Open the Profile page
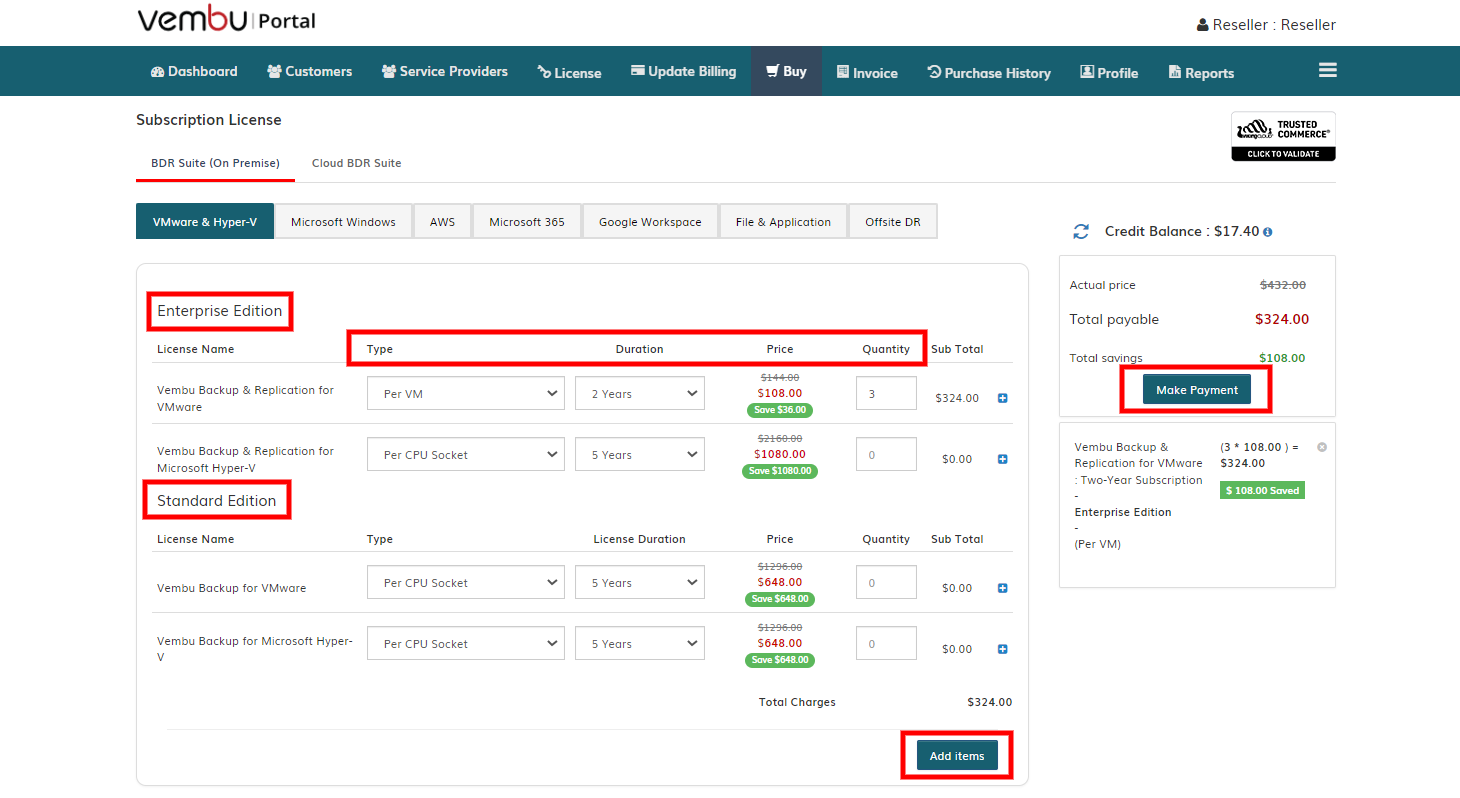Image resolution: width=1460 pixels, height=798 pixels. [x=1109, y=72]
